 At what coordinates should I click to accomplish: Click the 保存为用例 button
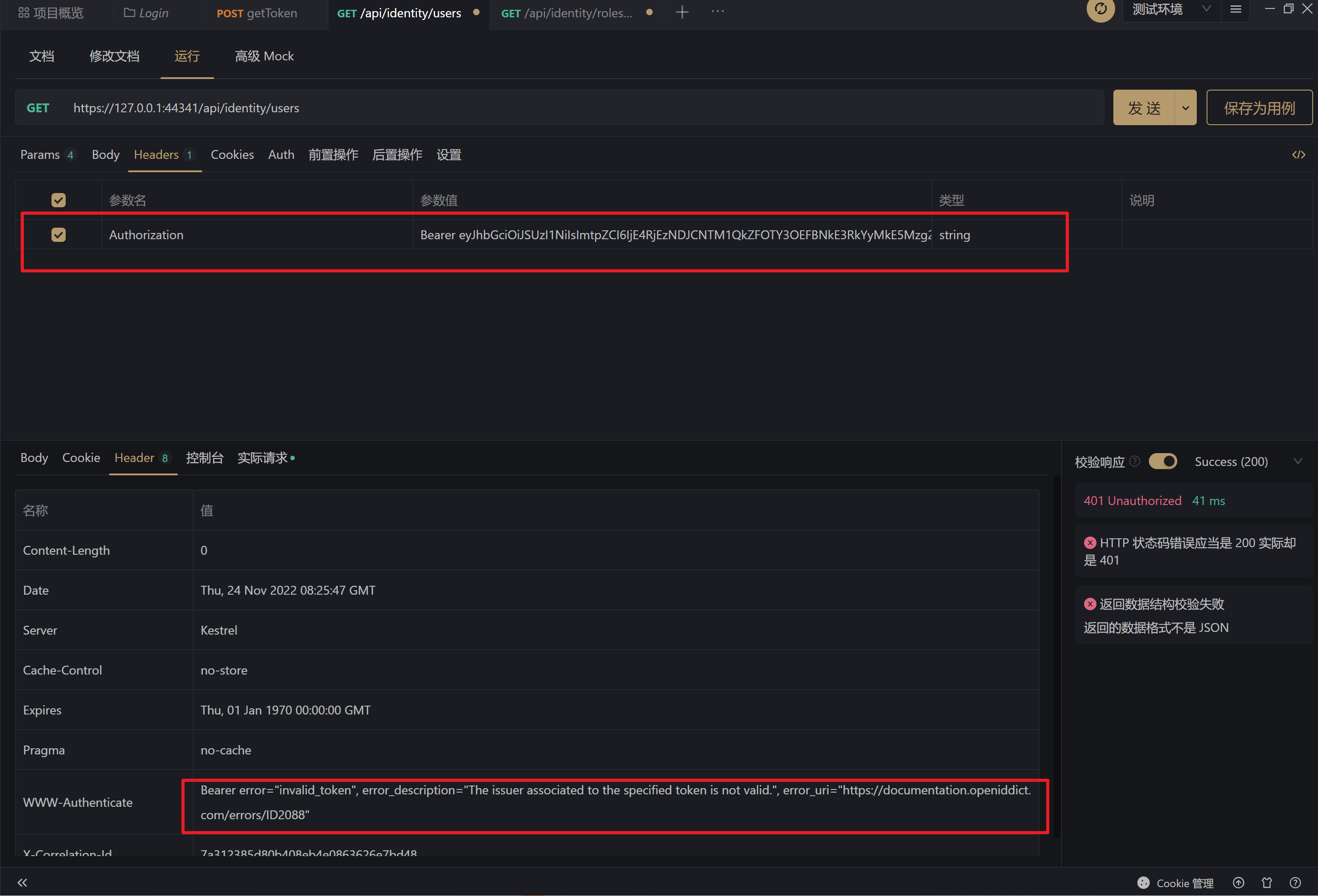click(x=1259, y=107)
